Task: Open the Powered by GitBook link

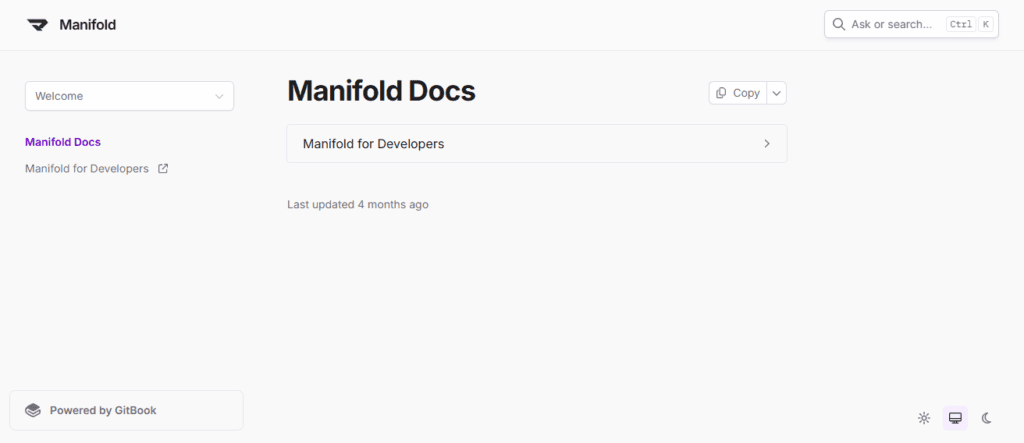Action: 103,410
